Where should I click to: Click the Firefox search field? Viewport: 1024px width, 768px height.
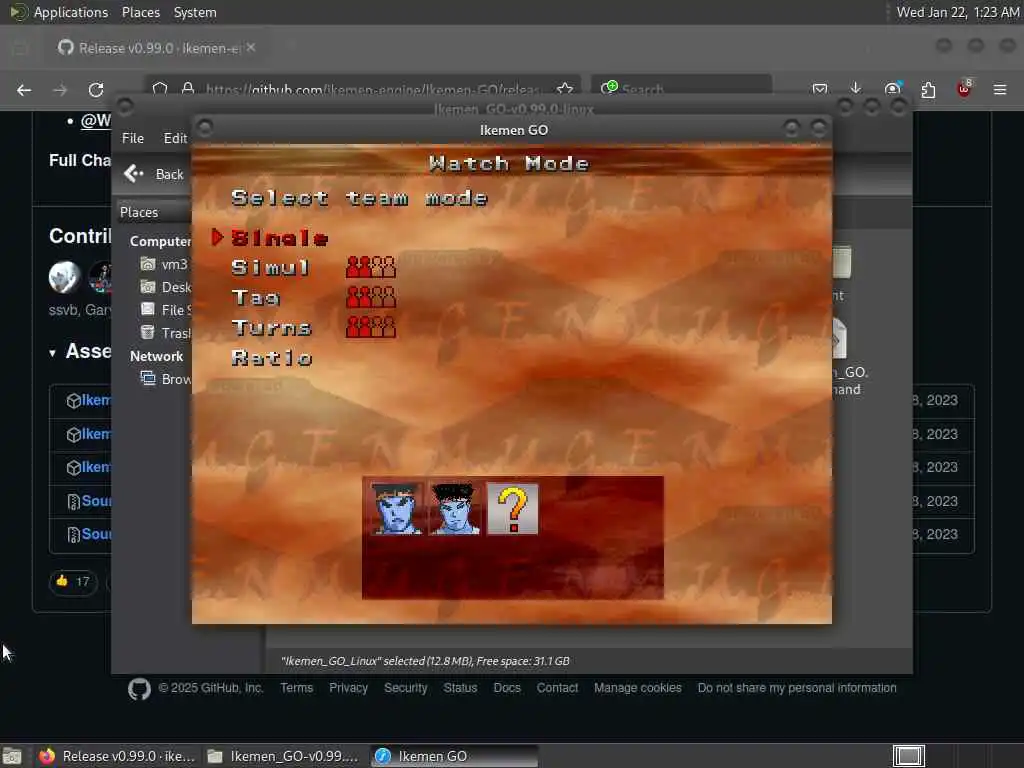[x=682, y=89]
